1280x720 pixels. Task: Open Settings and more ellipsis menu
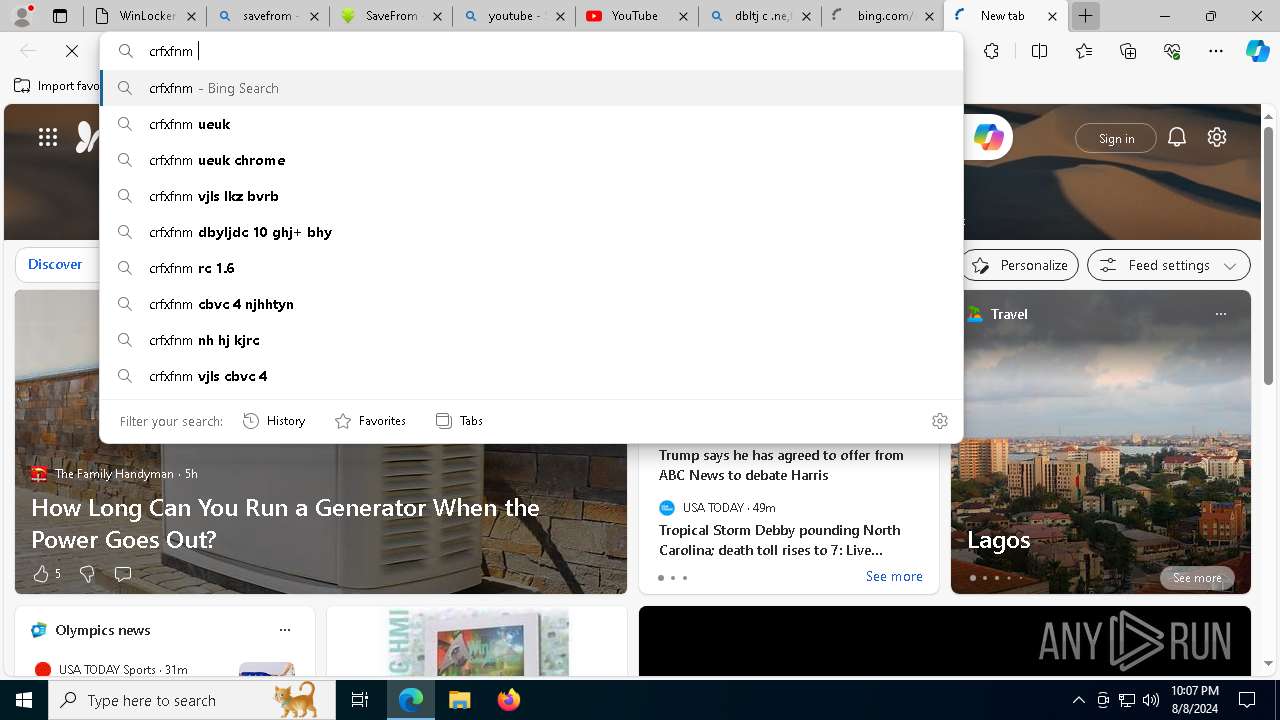pos(1216,51)
